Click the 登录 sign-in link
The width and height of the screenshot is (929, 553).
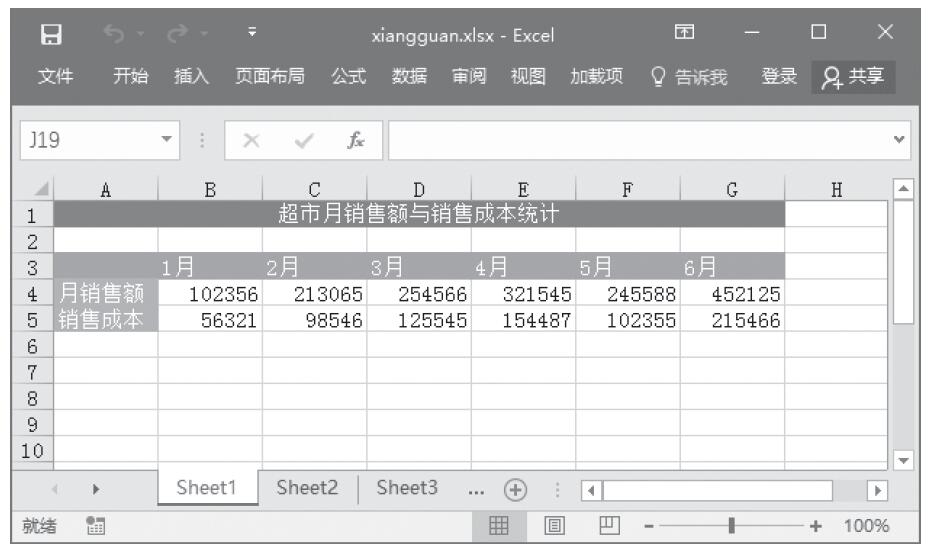779,77
